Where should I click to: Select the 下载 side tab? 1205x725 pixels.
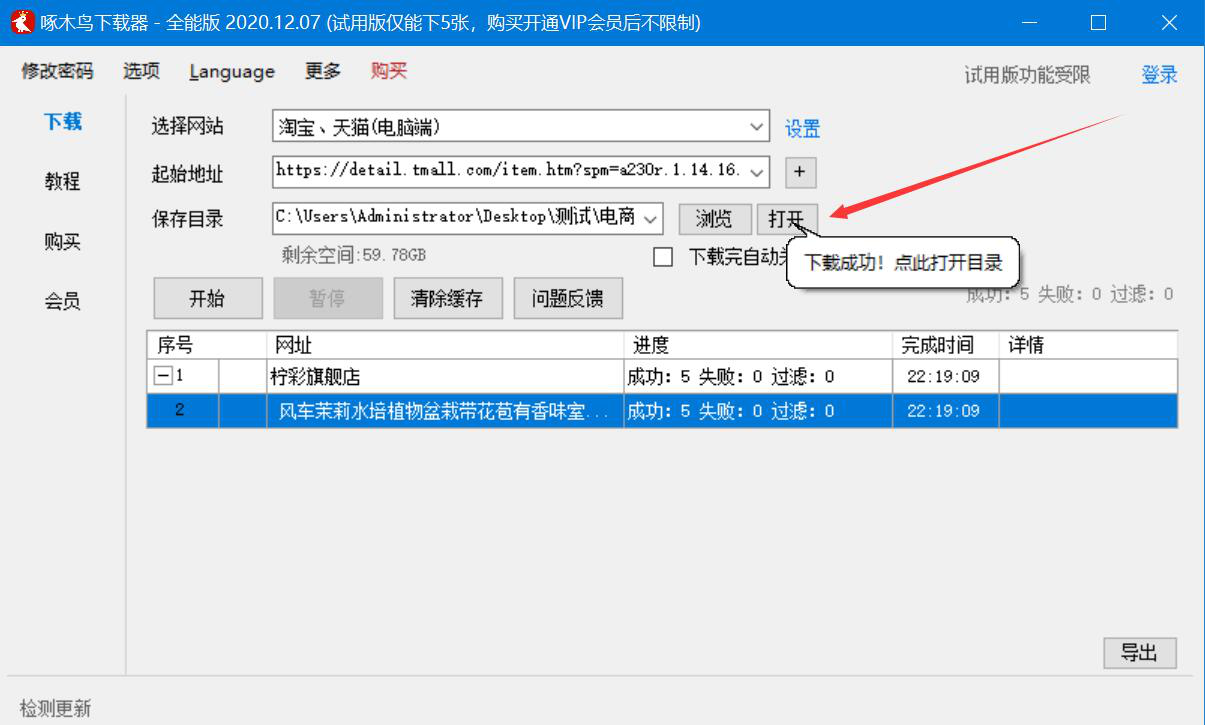[63, 122]
